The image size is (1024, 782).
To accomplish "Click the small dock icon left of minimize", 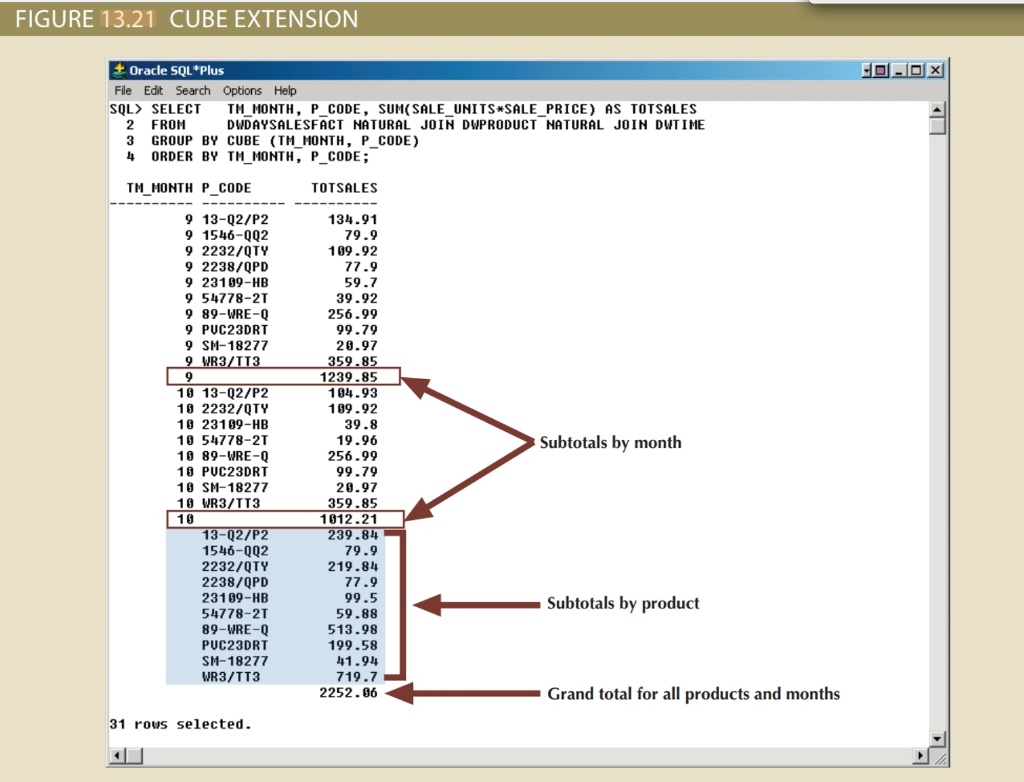I will (880, 70).
